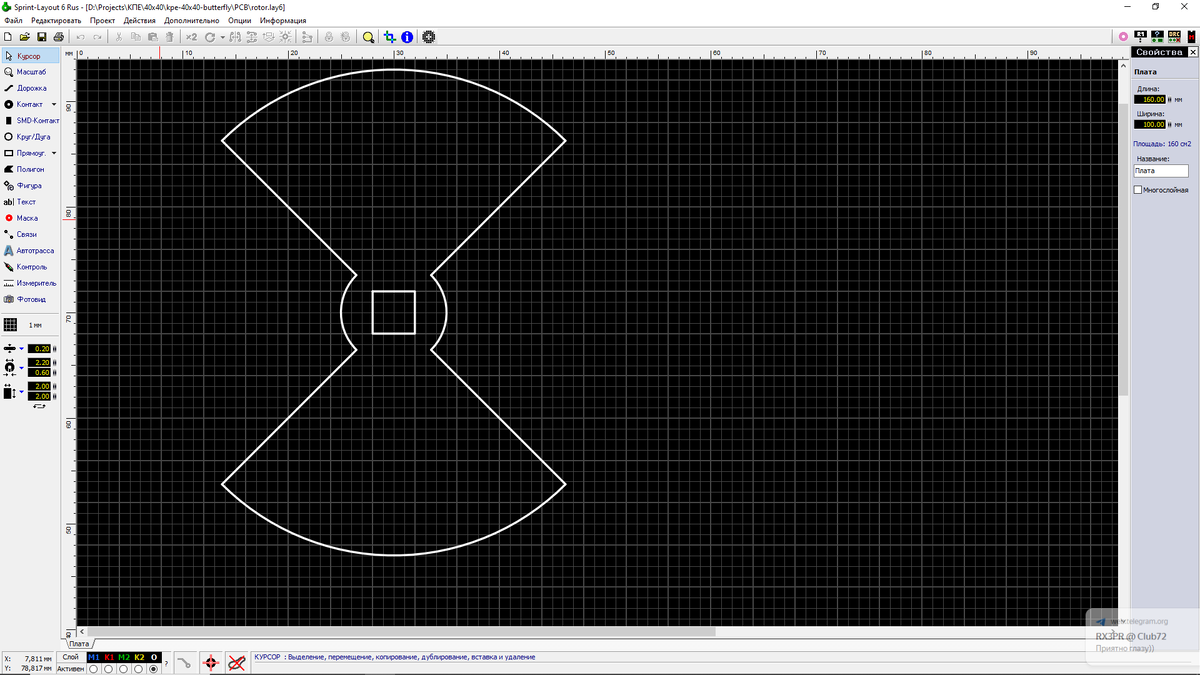Activate layer К1 radio button
Screen dimensions: 1200x675
pos(108,669)
